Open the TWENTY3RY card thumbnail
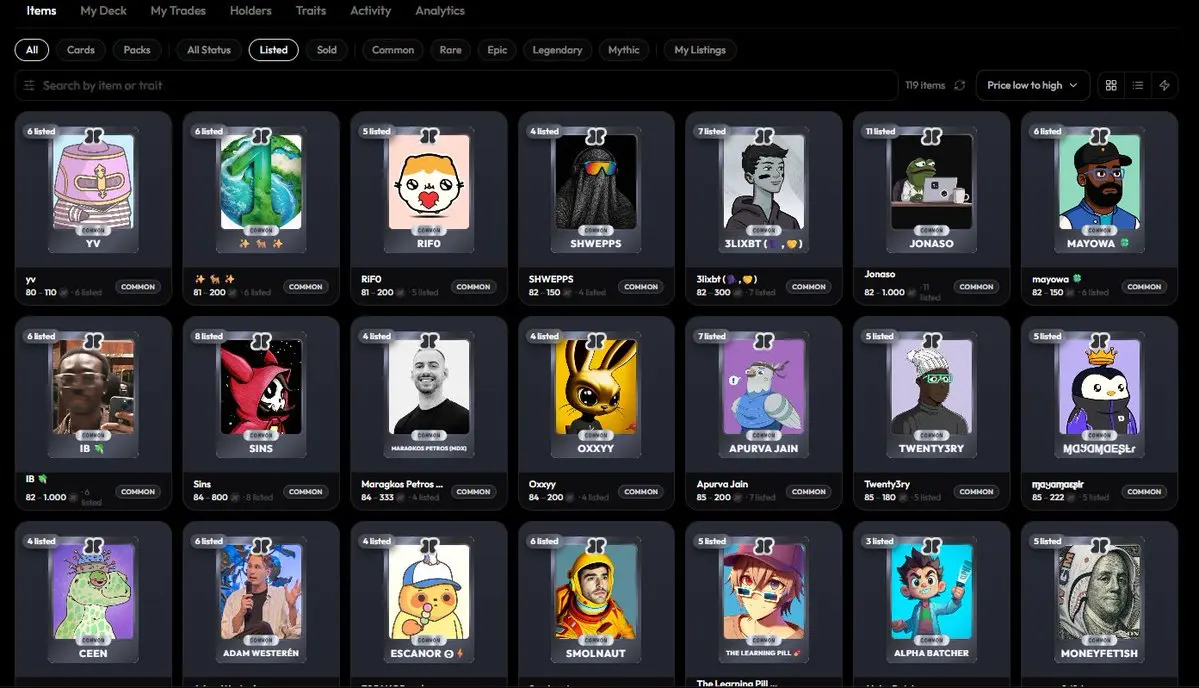Viewport: 1199px width, 688px height. click(x=931, y=395)
